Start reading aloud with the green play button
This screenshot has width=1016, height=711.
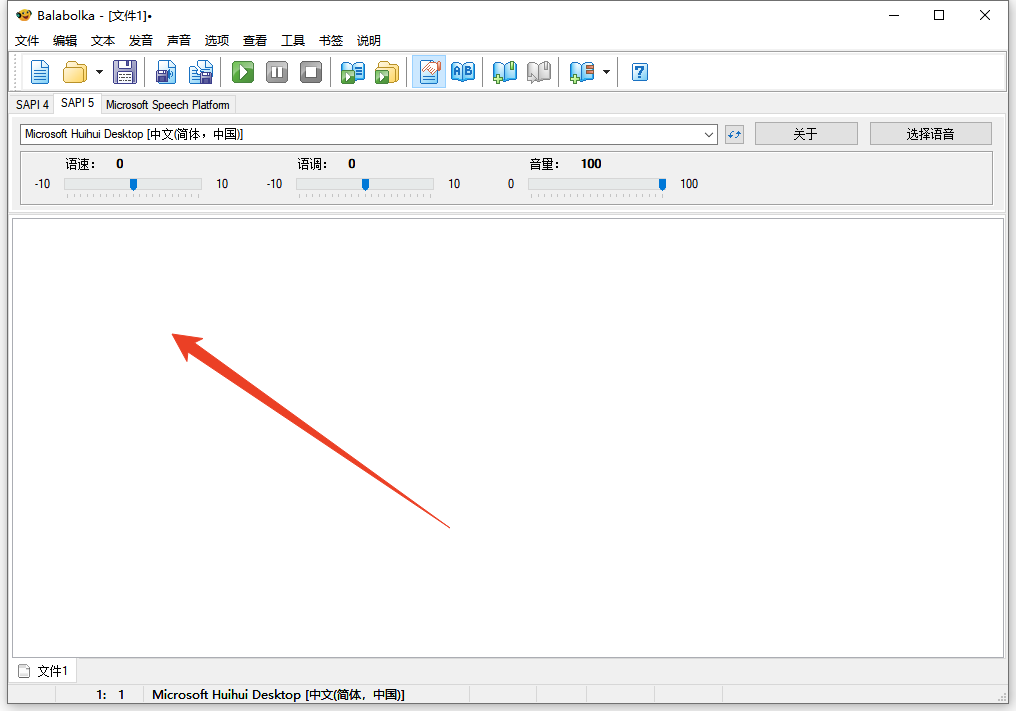[x=243, y=72]
